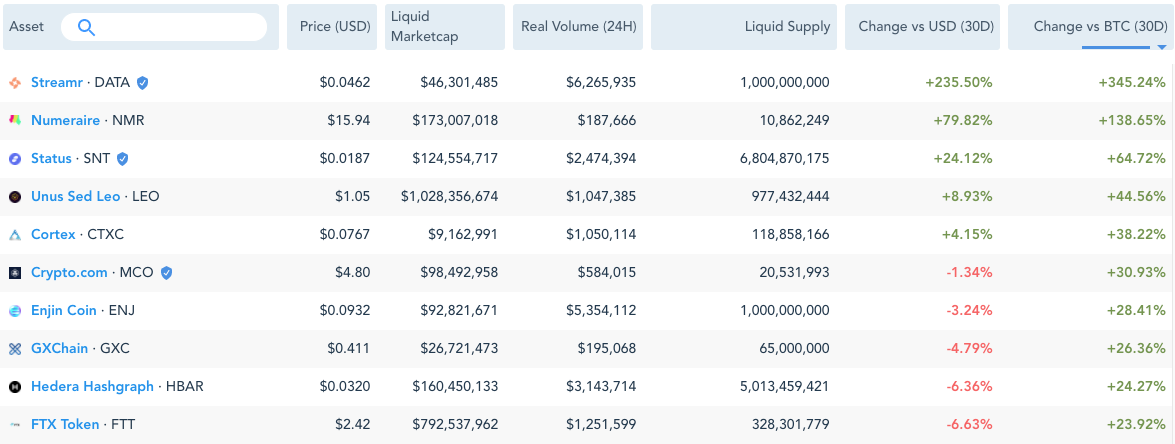Open the Enjin Coin asset link
1175x444 pixels.
click(x=64, y=311)
